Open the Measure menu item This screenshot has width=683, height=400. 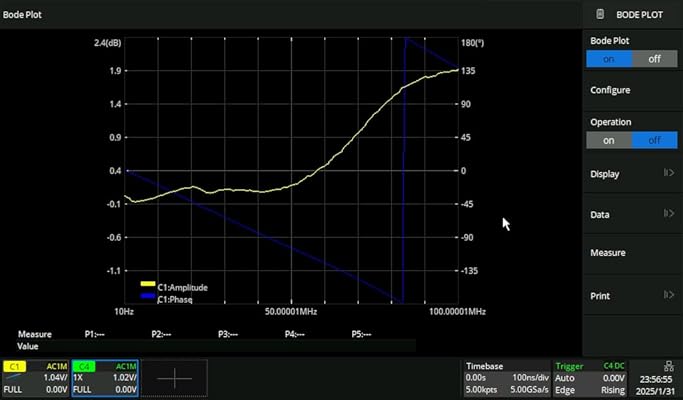[x=632, y=254]
